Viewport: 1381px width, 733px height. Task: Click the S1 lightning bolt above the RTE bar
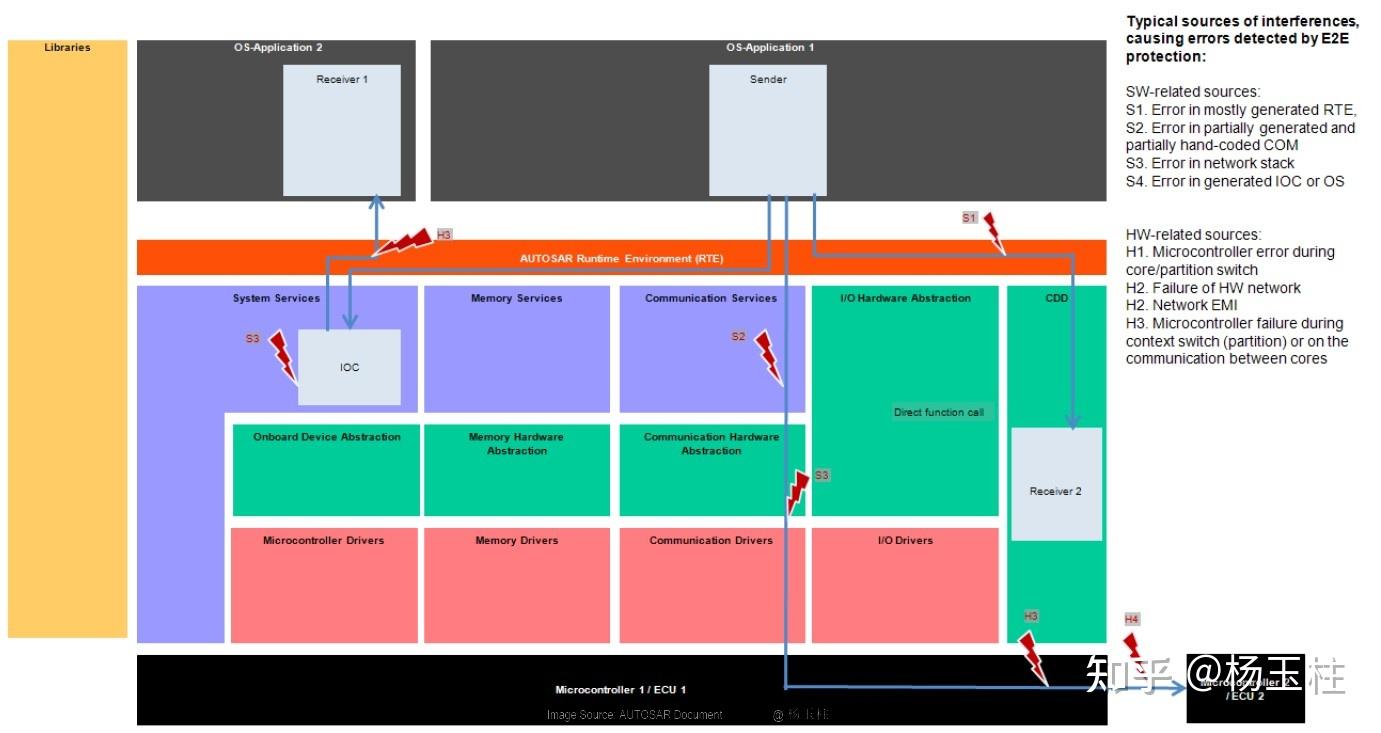point(994,232)
